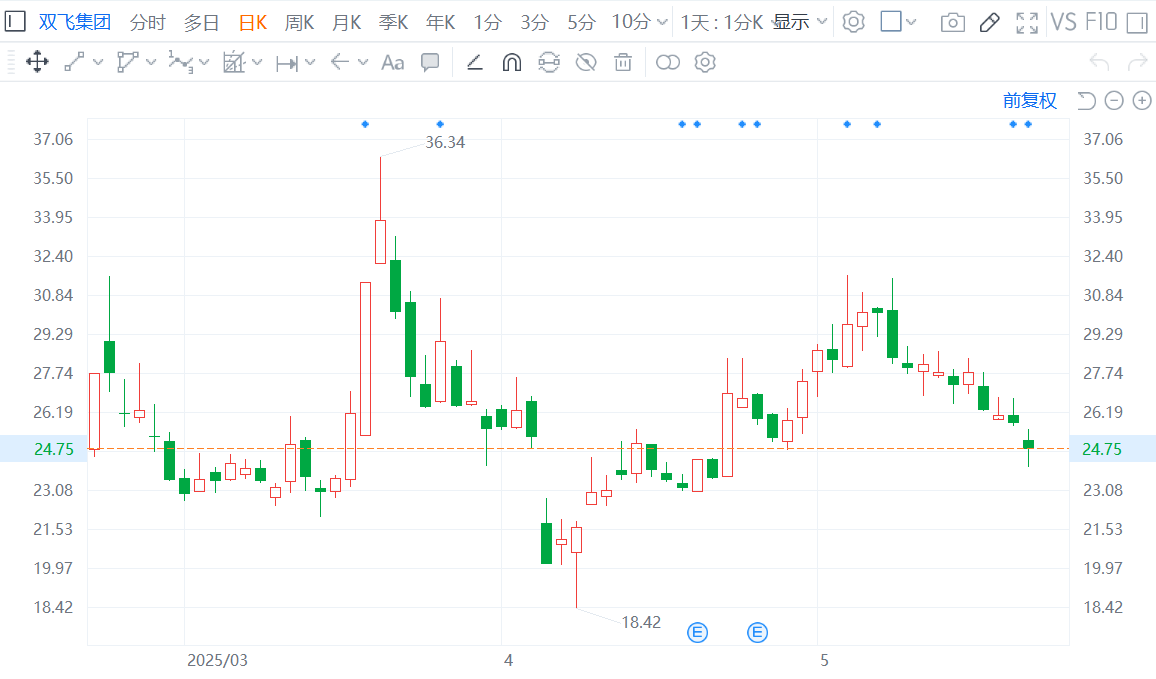
Task: Select the 1分 interval tab
Action: click(487, 23)
